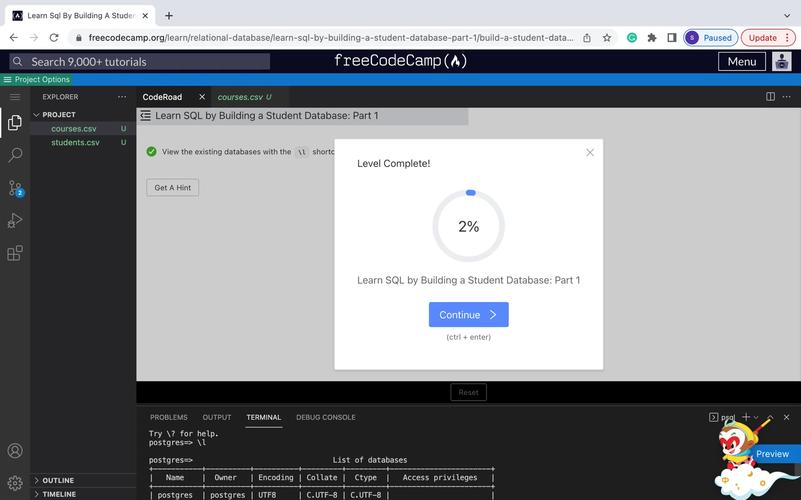Split the editor to the right
Image resolution: width=801 pixels, height=500 pixels.
tap(770, 97)
